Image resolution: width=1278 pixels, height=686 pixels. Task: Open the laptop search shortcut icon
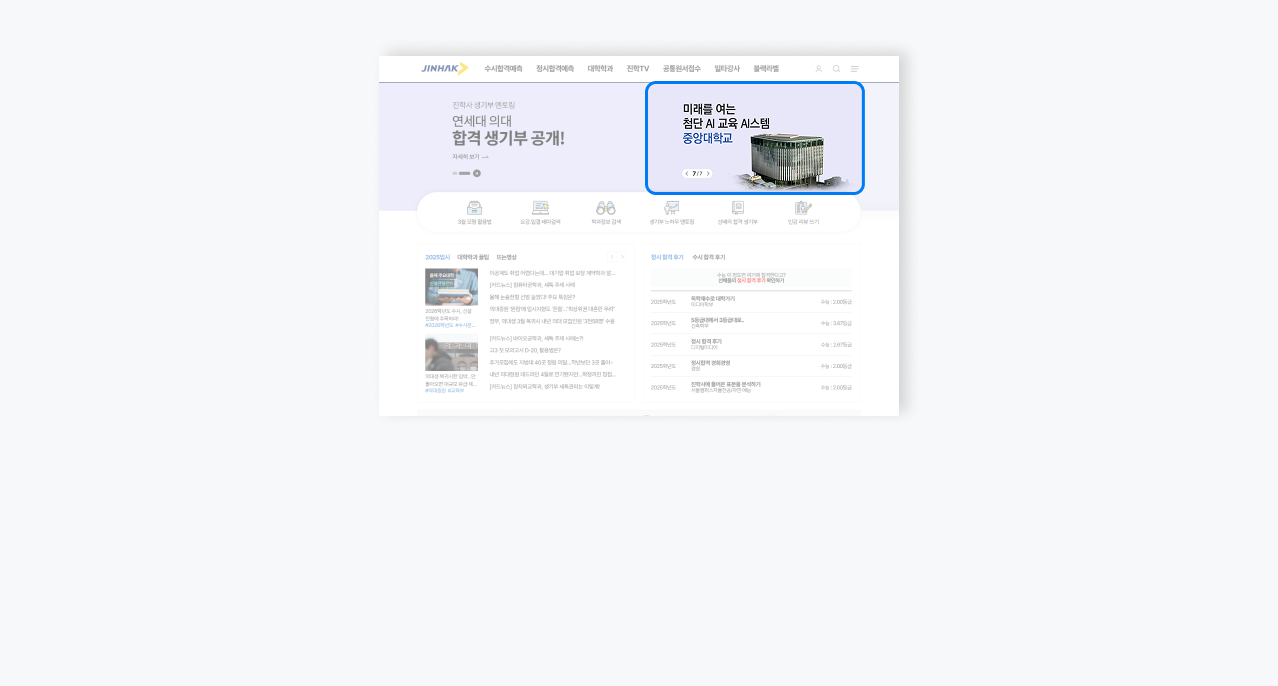point(540,208)
